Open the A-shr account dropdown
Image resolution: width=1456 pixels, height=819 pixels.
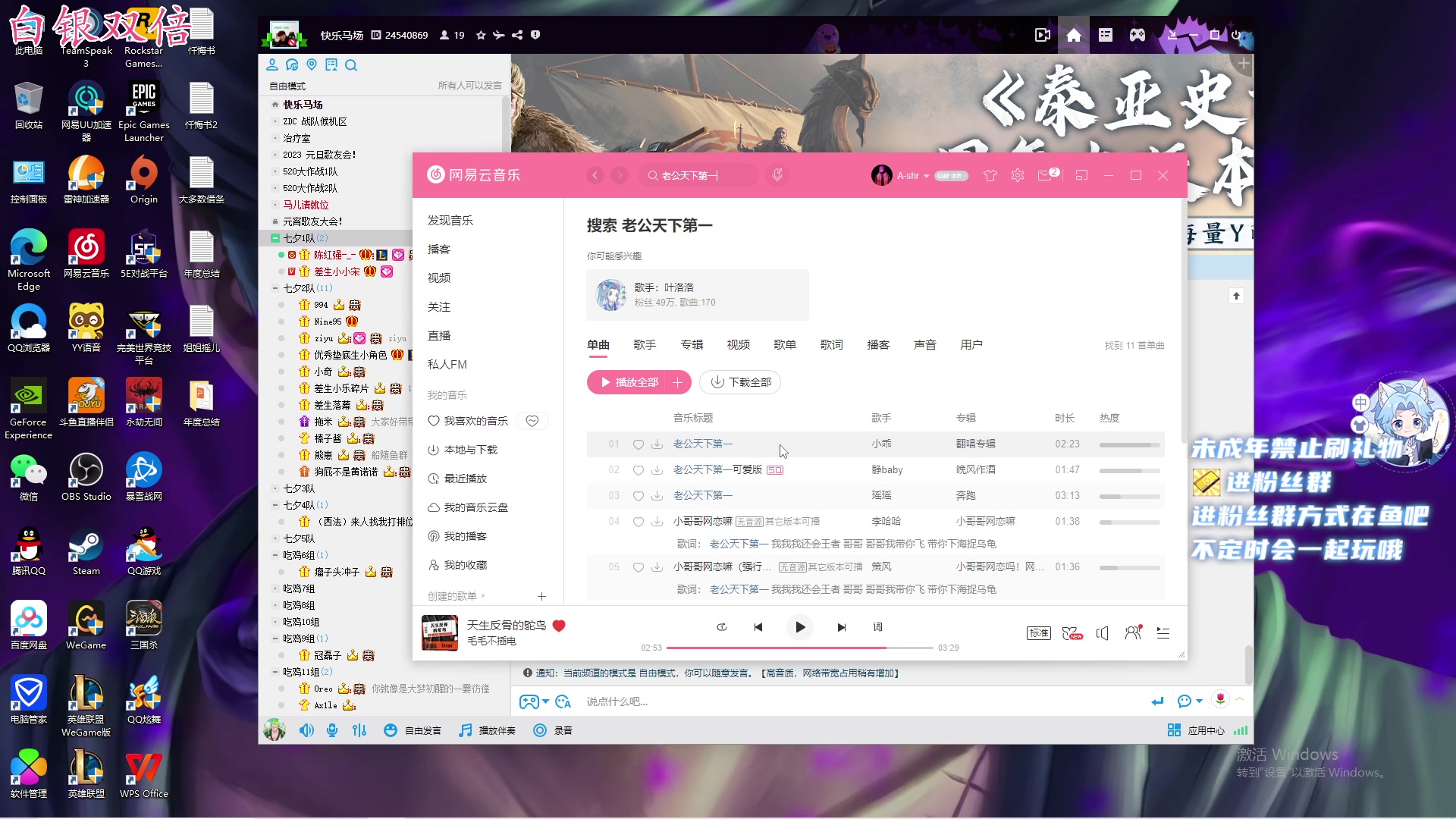point(913,175)
